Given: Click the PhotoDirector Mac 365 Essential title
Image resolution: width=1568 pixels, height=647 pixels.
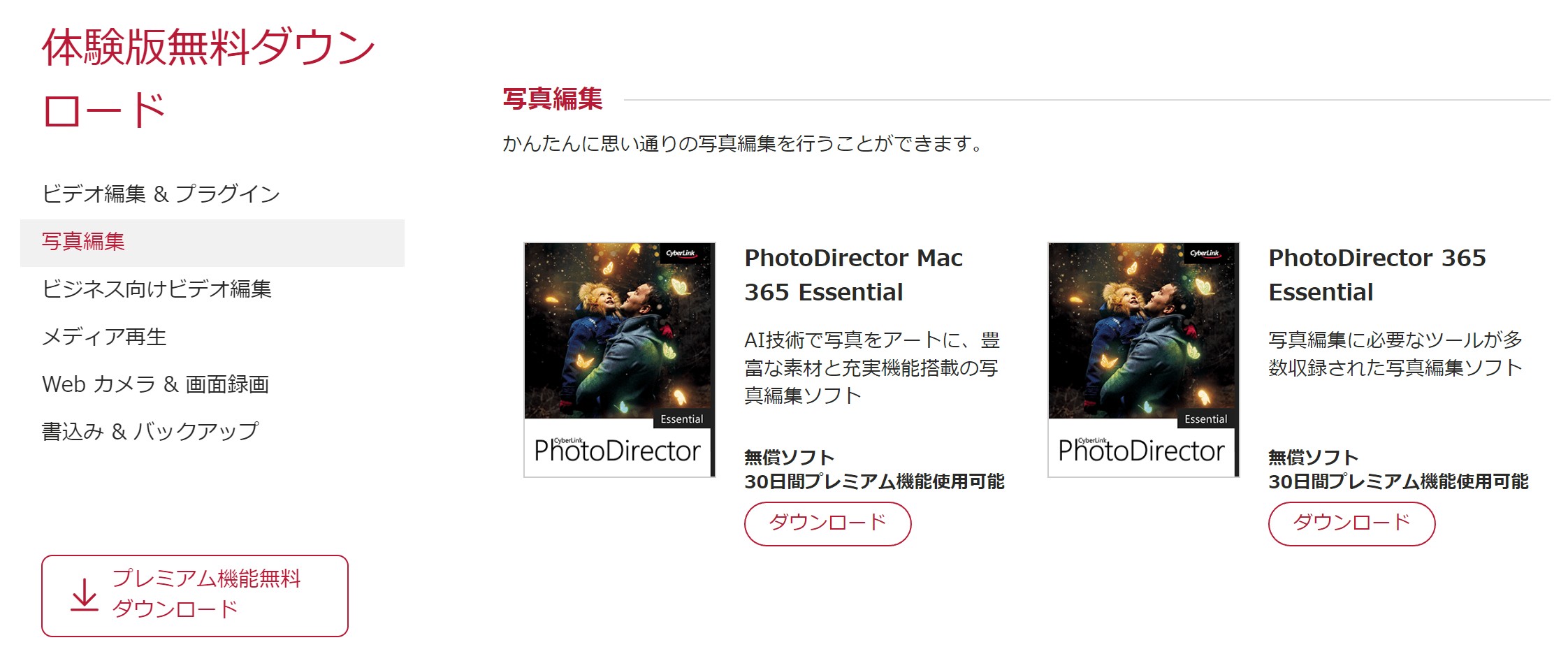Looking at the screenshot, I should 853,275.
